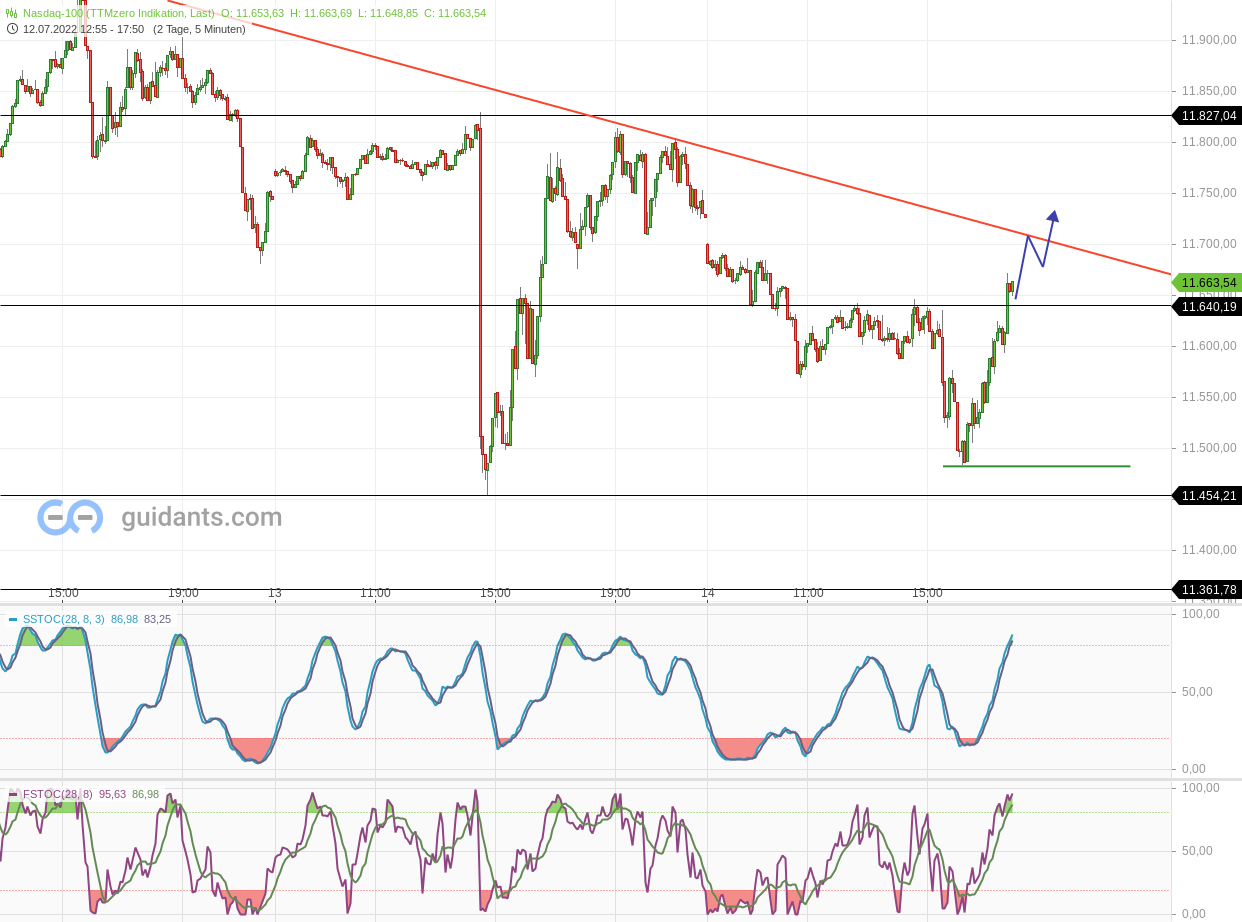
Task: Open the timeframe selector (2 Tage, 5 Minuten)
Action: point(197,29)
